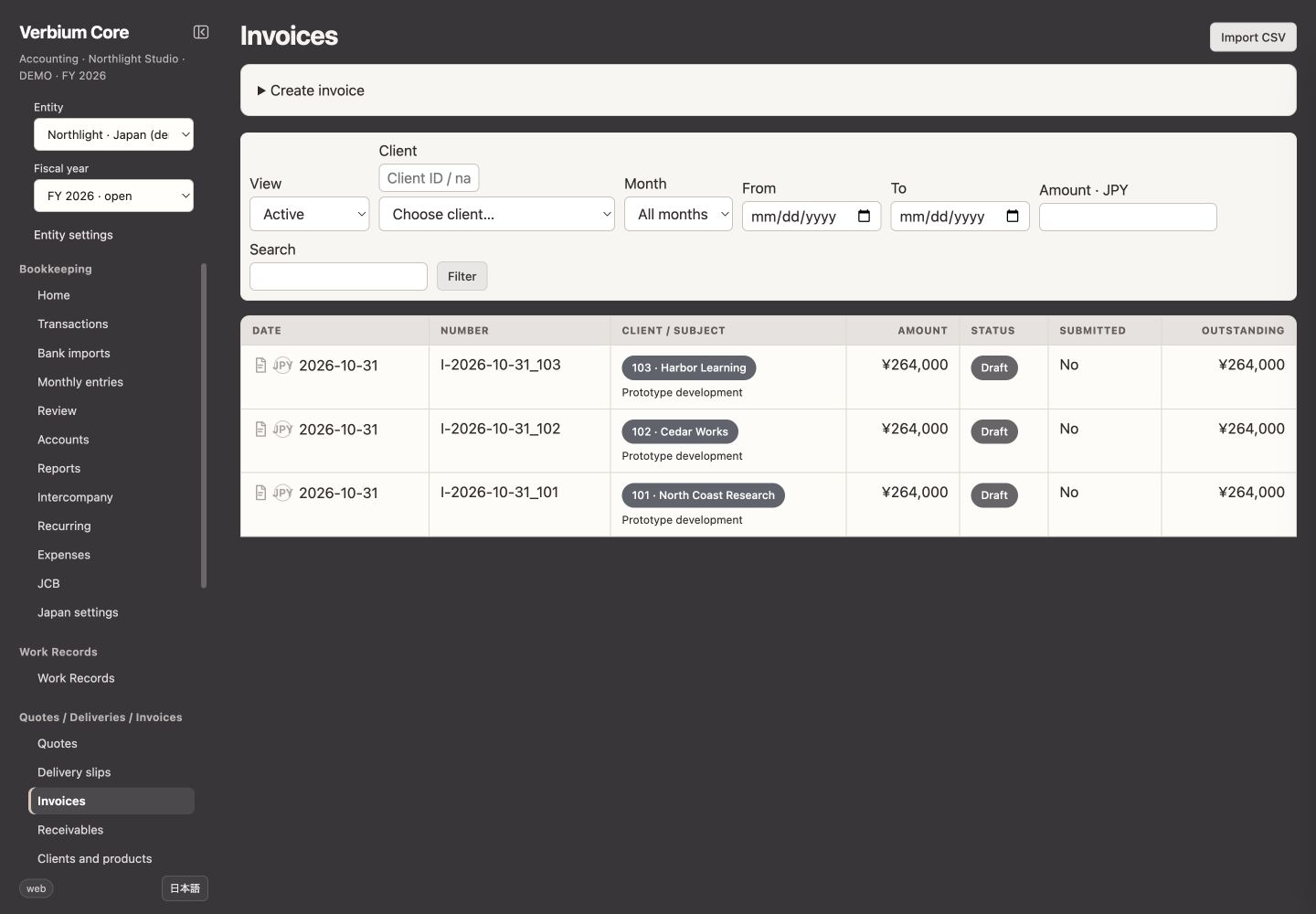The height and width of the screenshot is (914, 1316).
Task: Open the View dropdown set to Active
Action: (309, 214)
